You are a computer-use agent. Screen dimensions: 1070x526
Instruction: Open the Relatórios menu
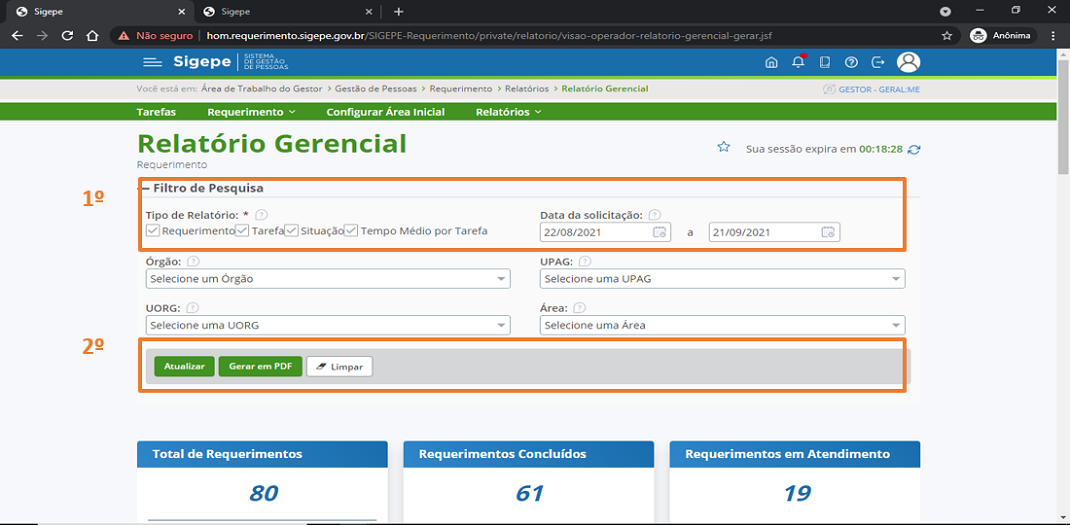(x=508, y=112)
